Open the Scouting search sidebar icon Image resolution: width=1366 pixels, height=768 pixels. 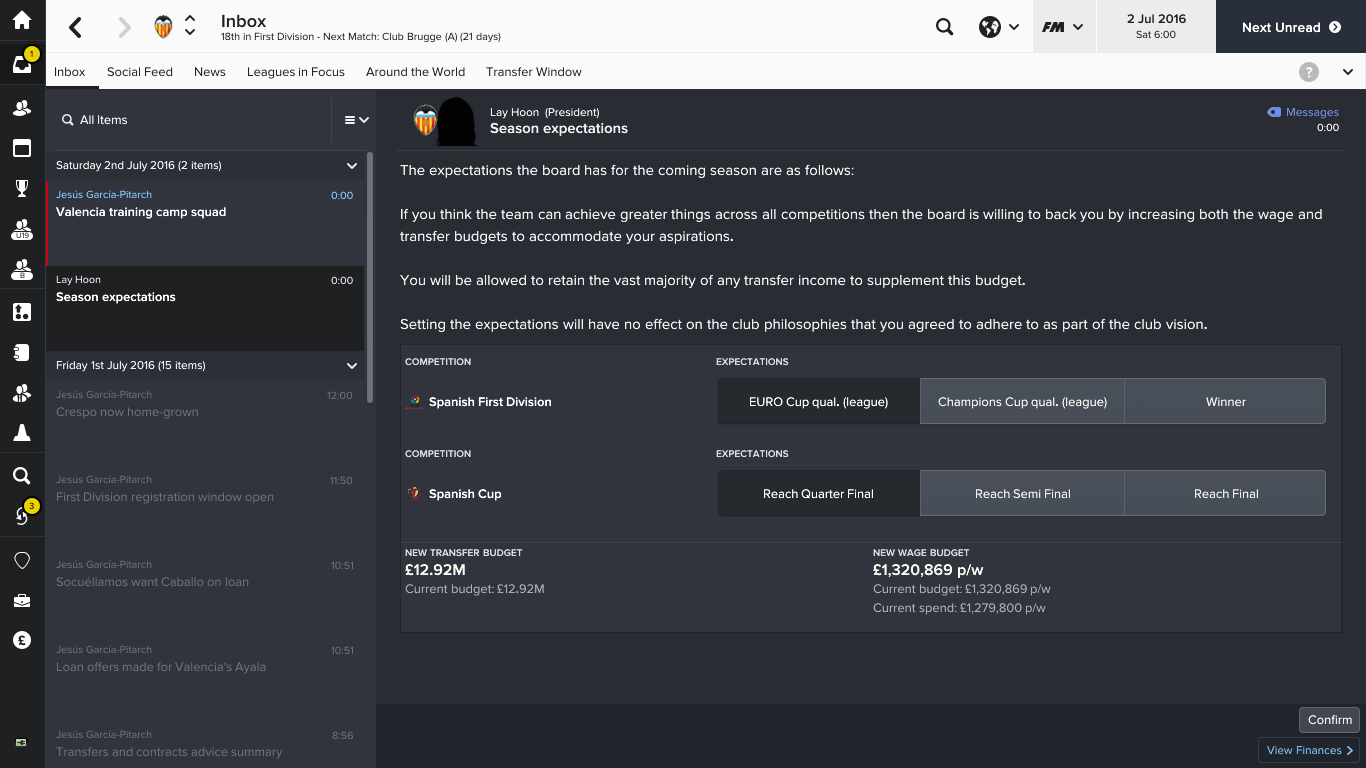click(x=22, y=476)
